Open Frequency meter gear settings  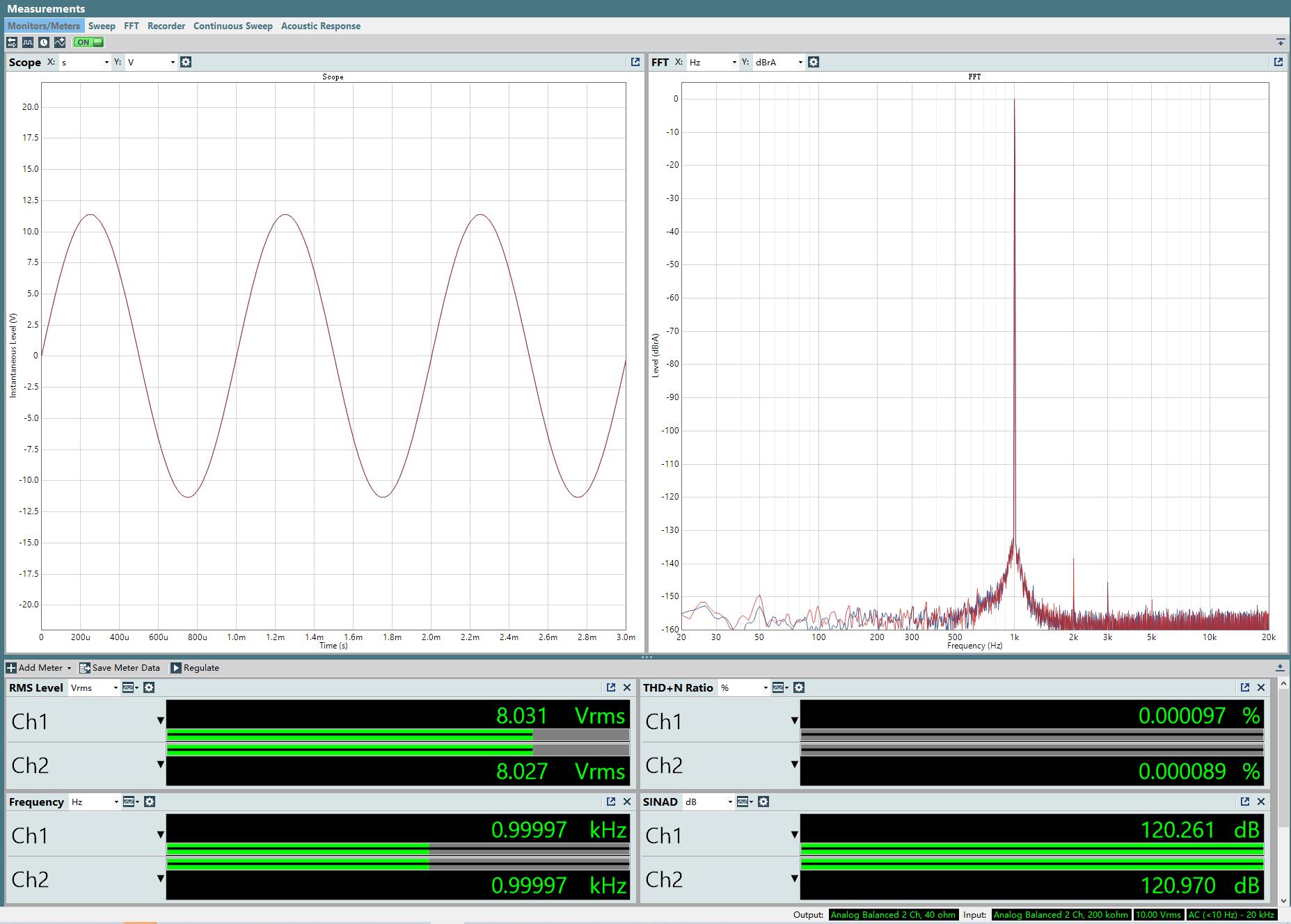tap(150, 802)
